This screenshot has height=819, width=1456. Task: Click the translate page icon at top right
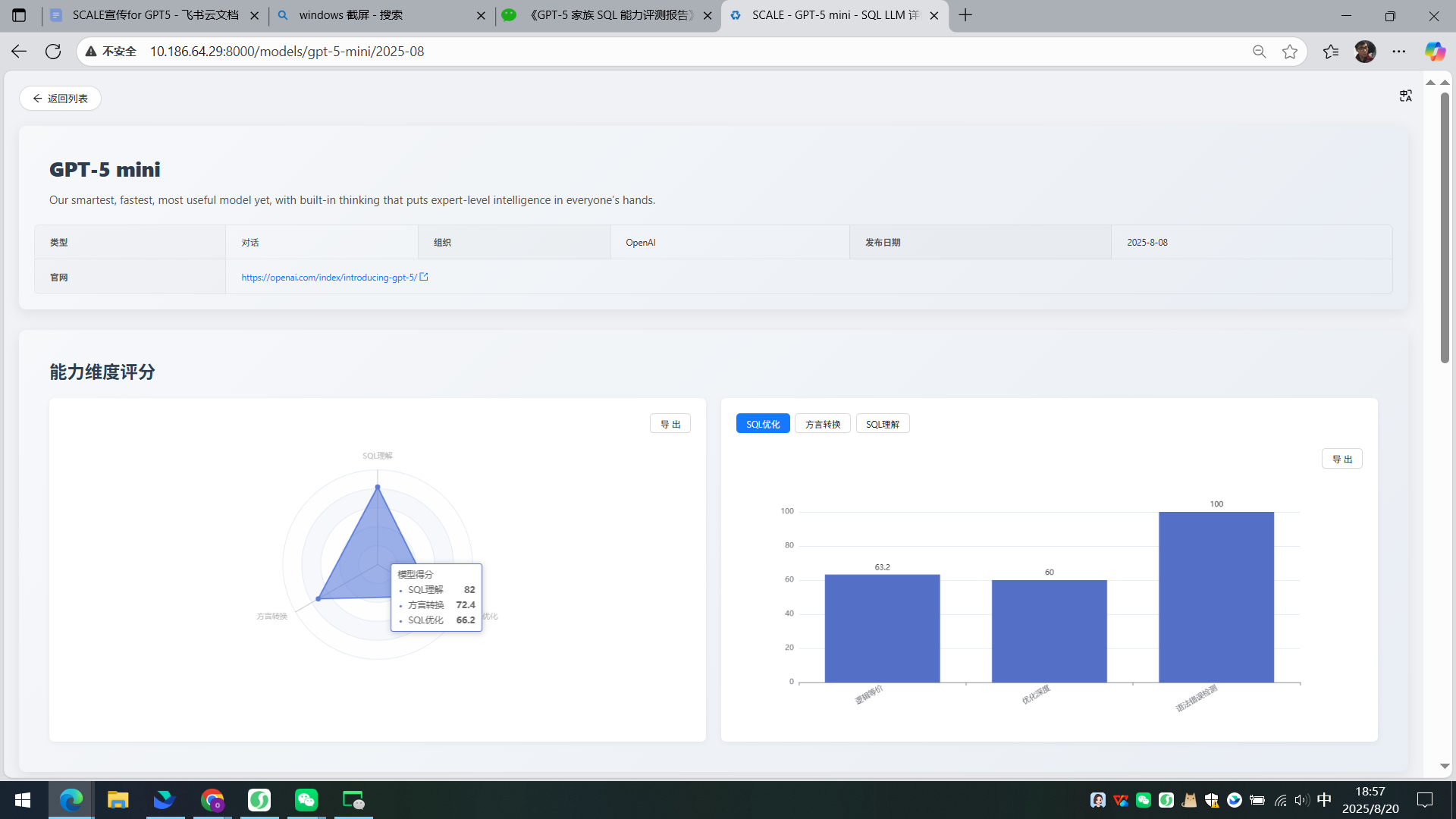coord(1406,96)
